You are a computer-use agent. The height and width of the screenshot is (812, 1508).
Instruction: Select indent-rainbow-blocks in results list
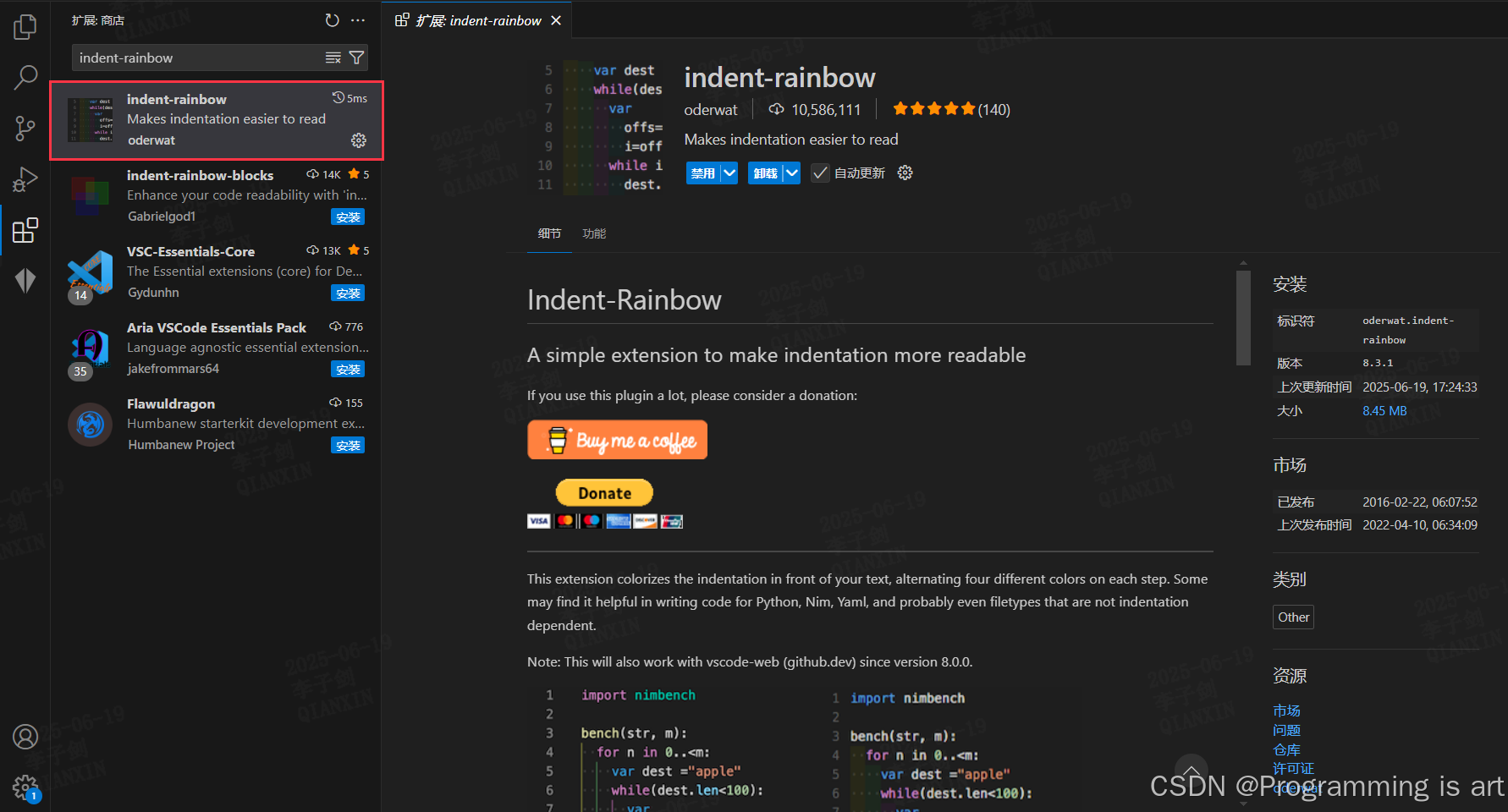(216, 197)
